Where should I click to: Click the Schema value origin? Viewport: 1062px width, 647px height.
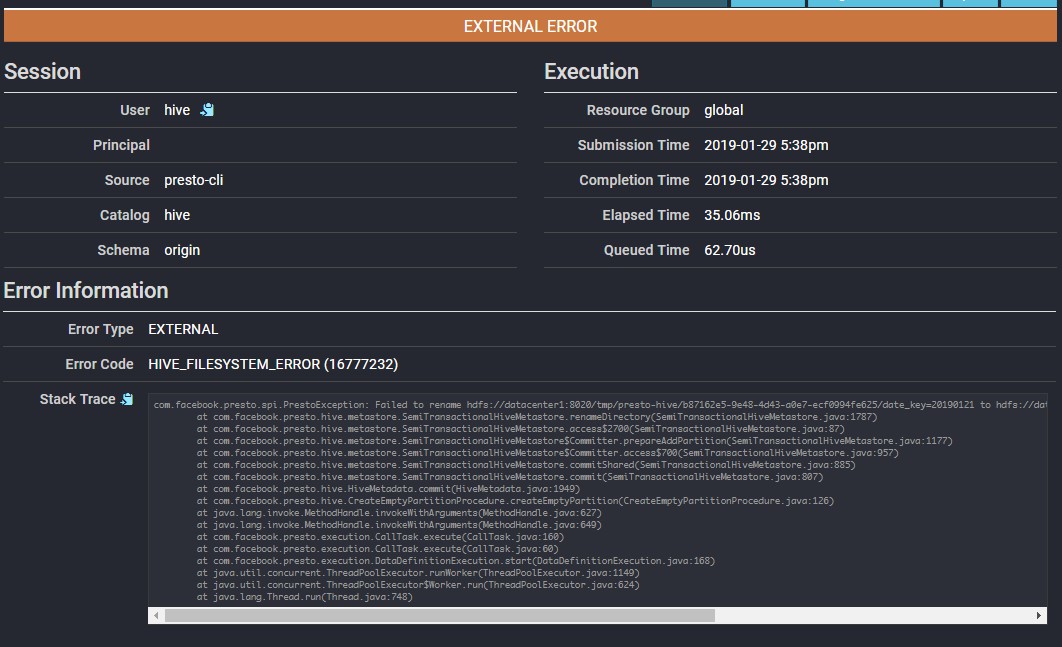[182, 250]
